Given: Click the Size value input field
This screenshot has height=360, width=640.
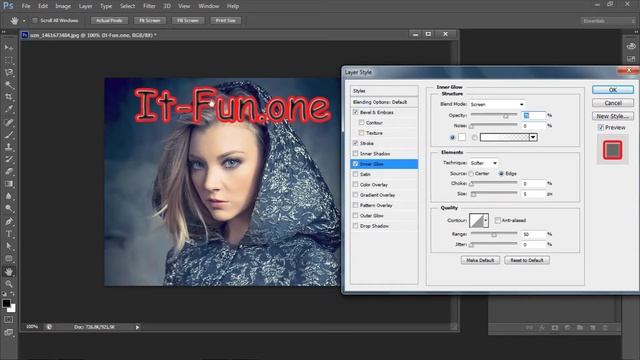Looking at the screenshot, I should tap(533, 194).
